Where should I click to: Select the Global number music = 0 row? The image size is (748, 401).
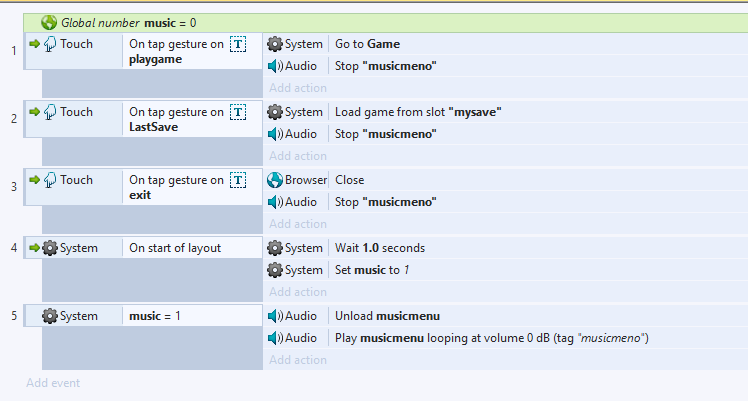(x=385, y=23)
